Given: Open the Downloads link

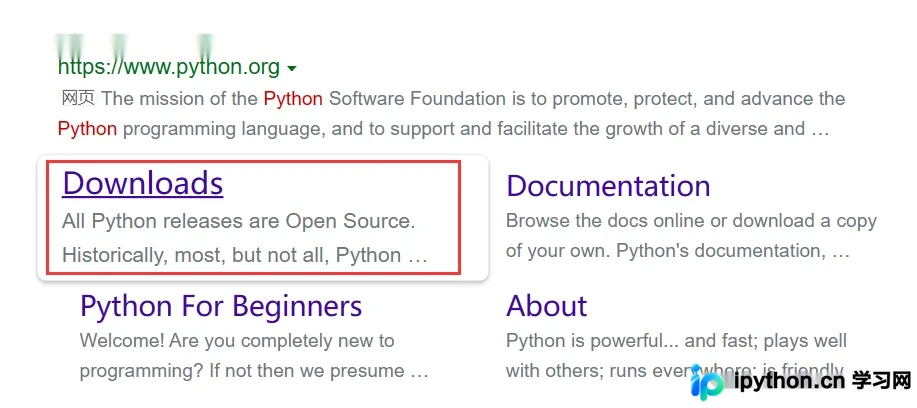Looking at the screenshot, I should coord(143,183).
